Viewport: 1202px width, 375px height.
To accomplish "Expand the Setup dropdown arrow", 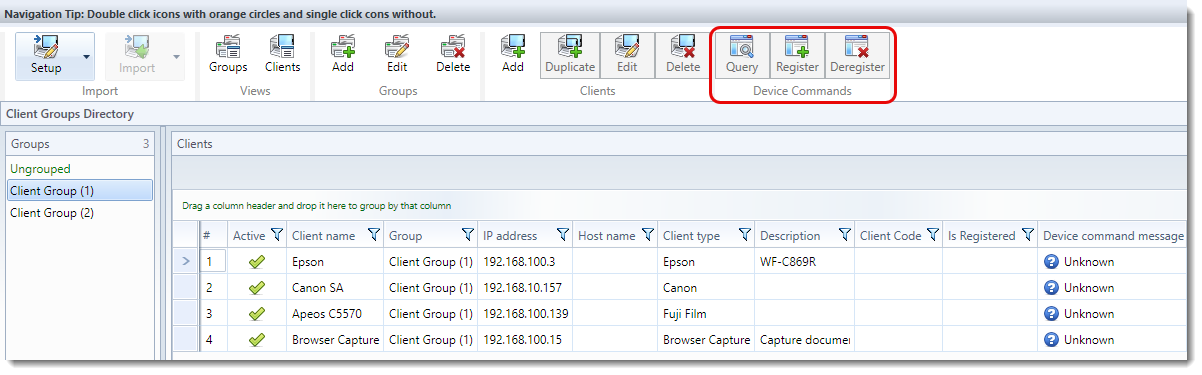I will coord(86,56).
